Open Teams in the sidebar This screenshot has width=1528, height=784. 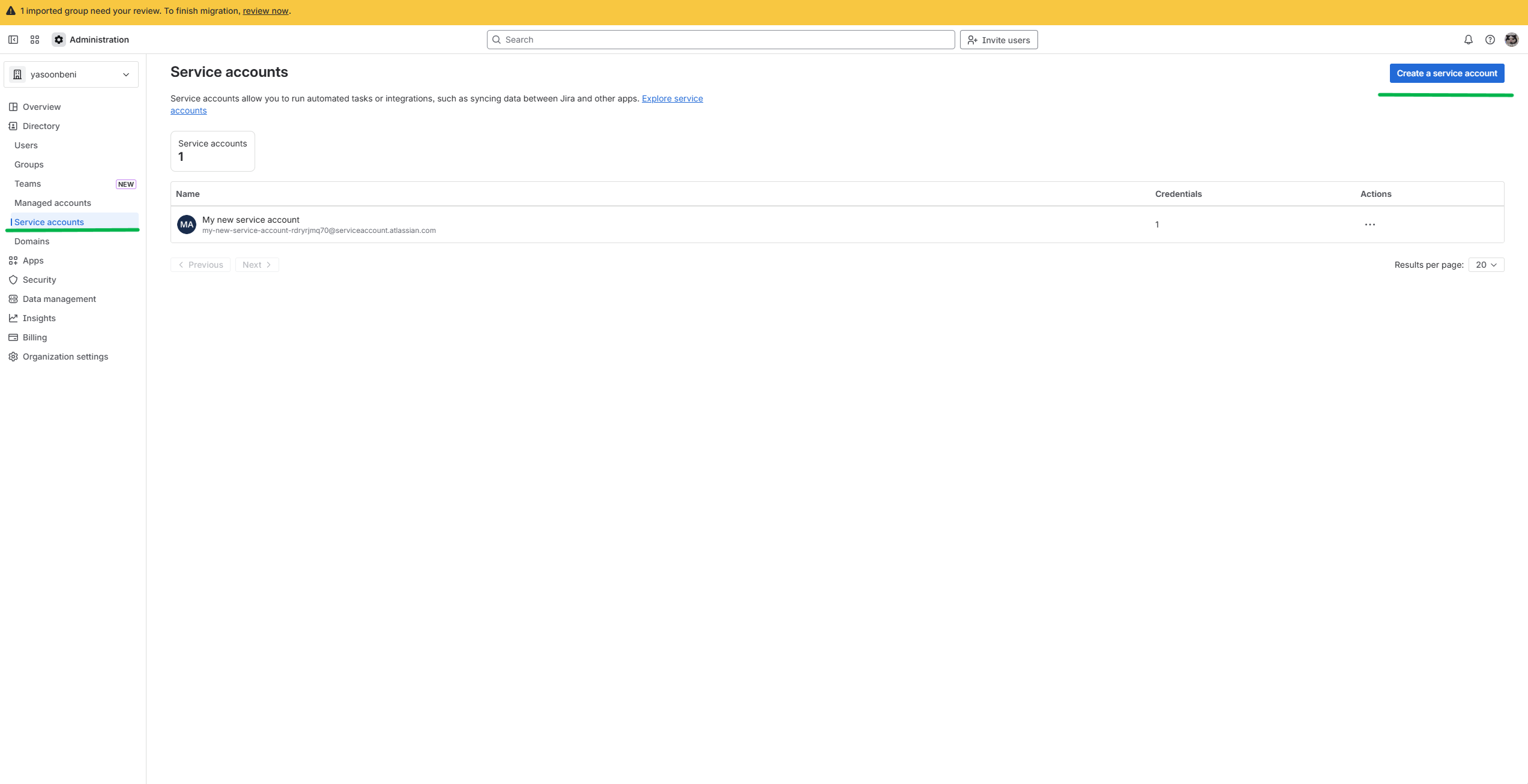tap(28, 184)
